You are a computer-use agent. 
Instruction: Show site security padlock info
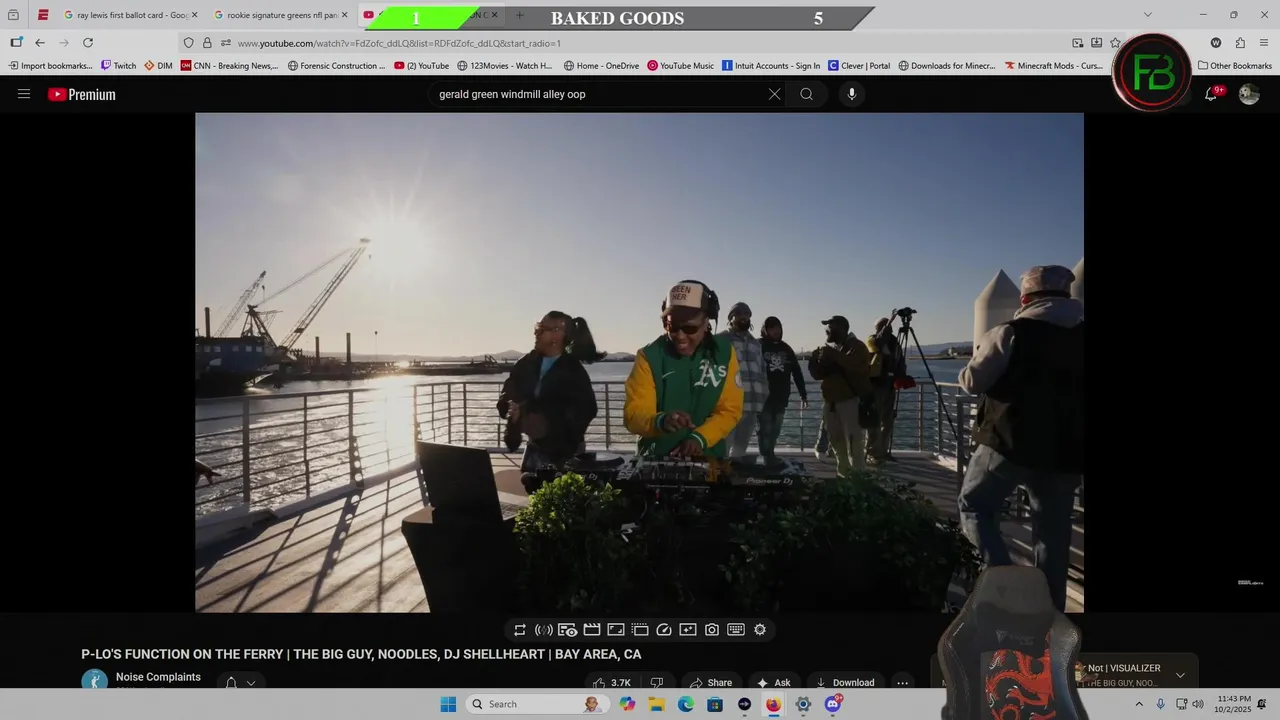(207, 43)
